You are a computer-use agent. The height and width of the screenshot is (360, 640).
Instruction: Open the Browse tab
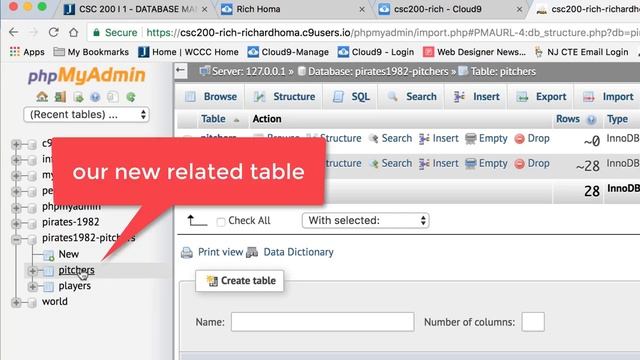(x=211, y=97)
